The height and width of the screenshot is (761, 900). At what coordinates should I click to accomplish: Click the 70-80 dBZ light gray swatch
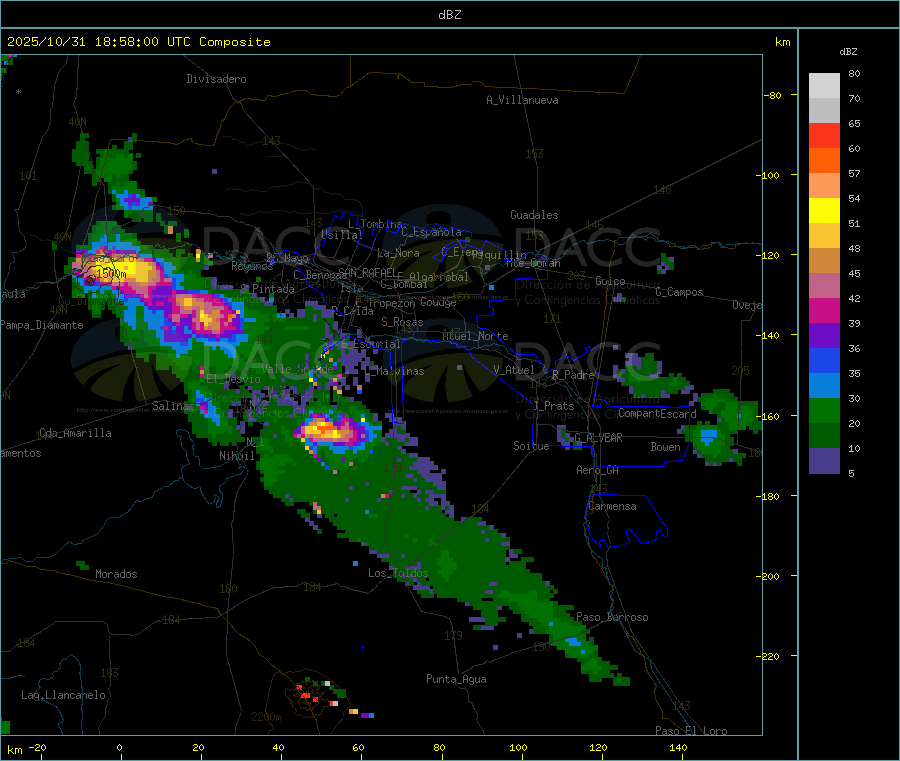824,86
